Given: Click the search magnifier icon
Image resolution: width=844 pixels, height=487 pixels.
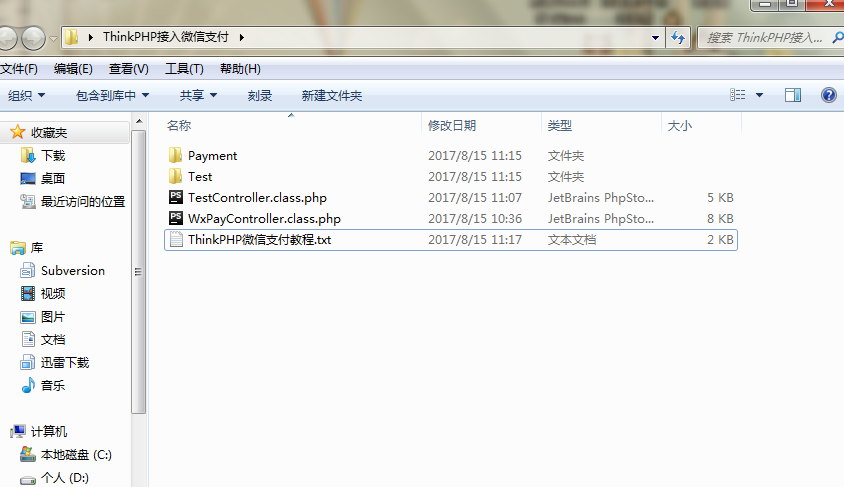Looking at the screenshot, I should tap(838, 38).
